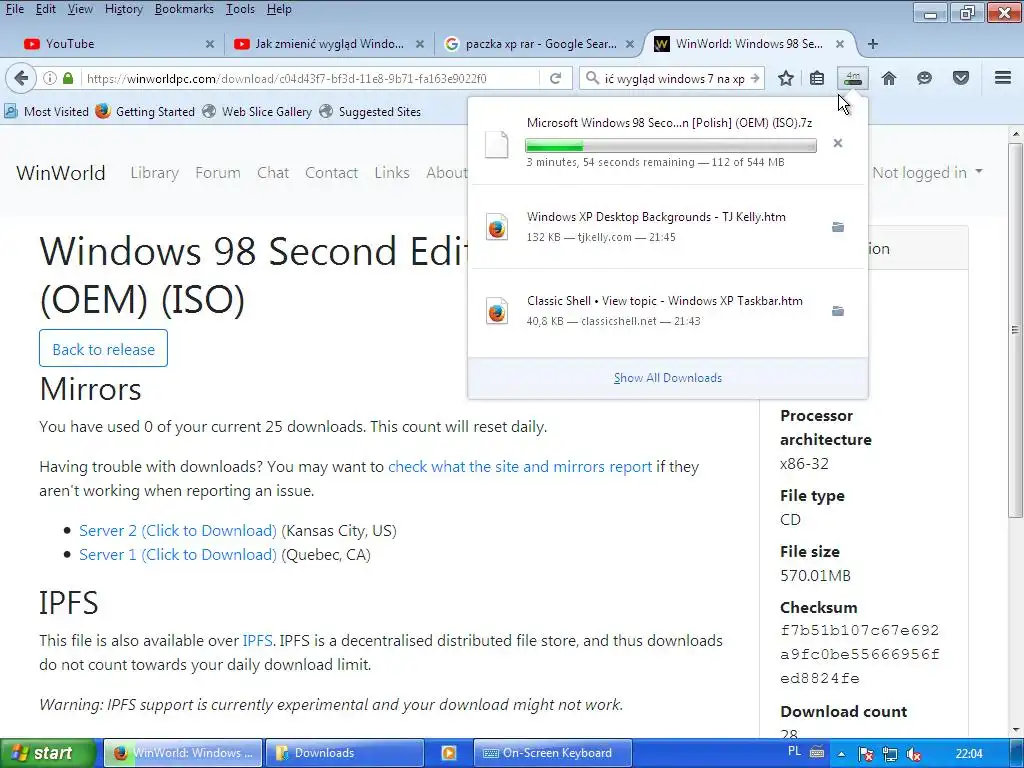Open WinWorld Chat nav link
The image size is (1024, 768).
pos(273,172)
